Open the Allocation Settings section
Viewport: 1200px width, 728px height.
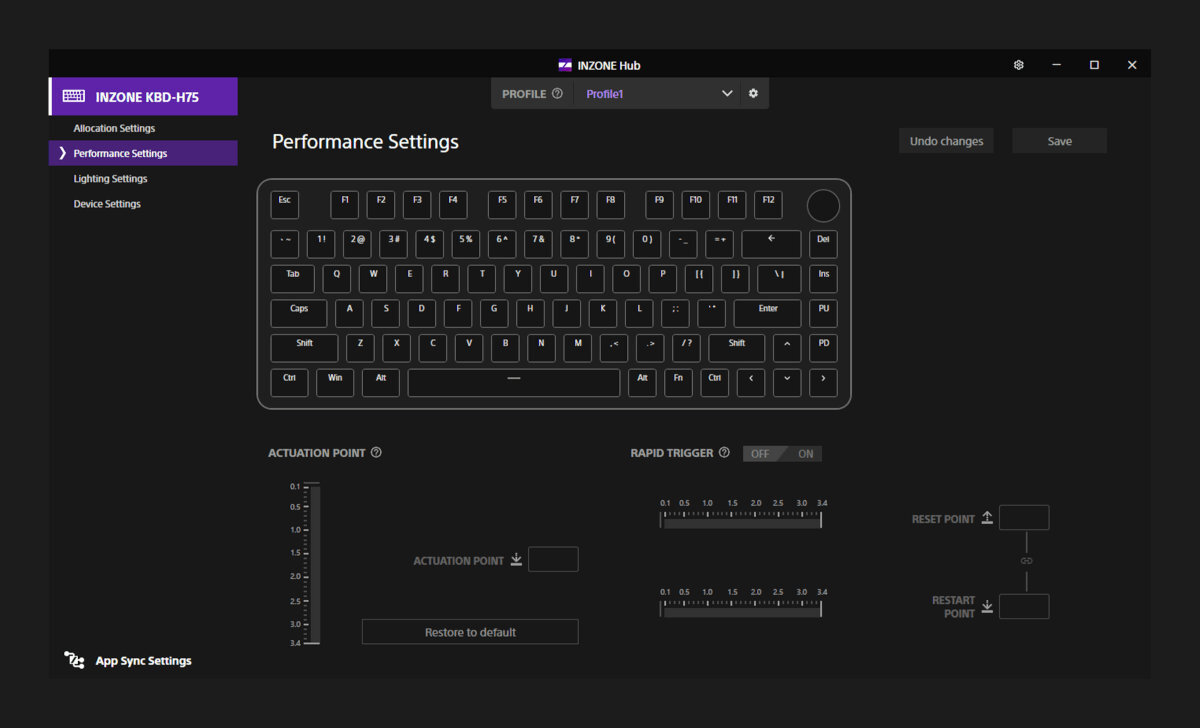coord(114,128)
